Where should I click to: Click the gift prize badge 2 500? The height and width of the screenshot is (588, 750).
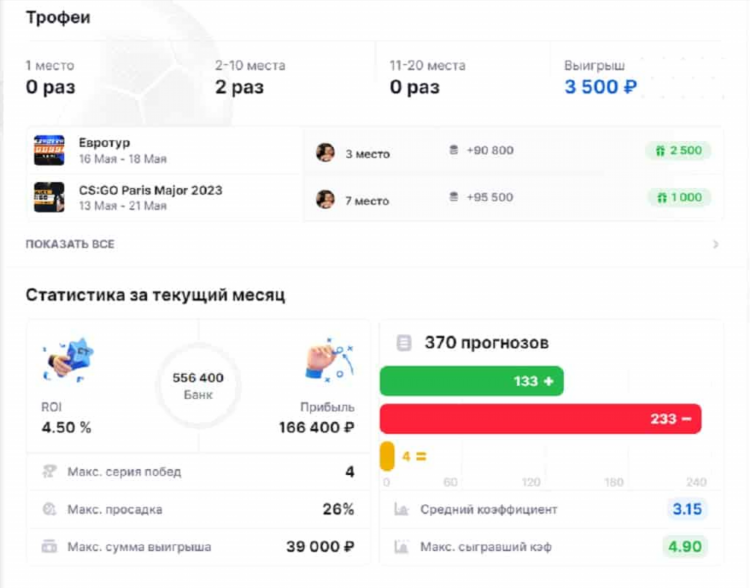coord(678,151)
